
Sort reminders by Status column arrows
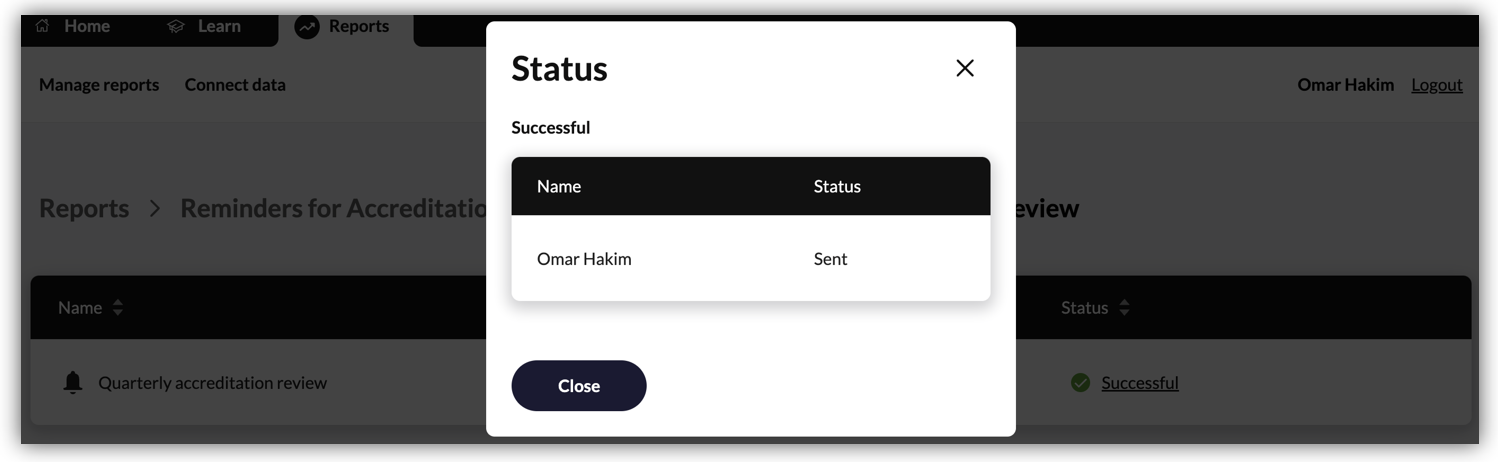[1124, 308]
